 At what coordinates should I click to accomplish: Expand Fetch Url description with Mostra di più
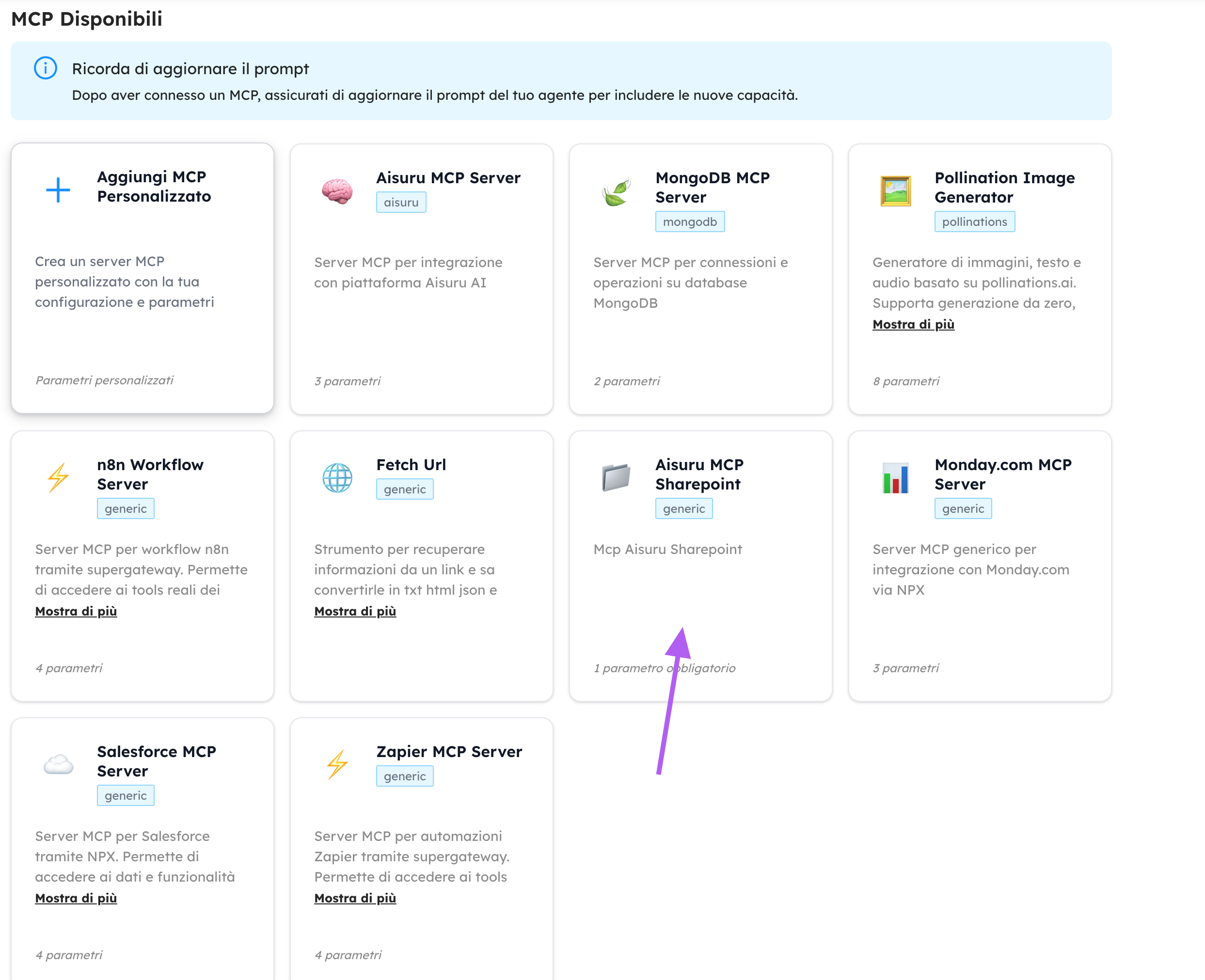tap(355, 611)
